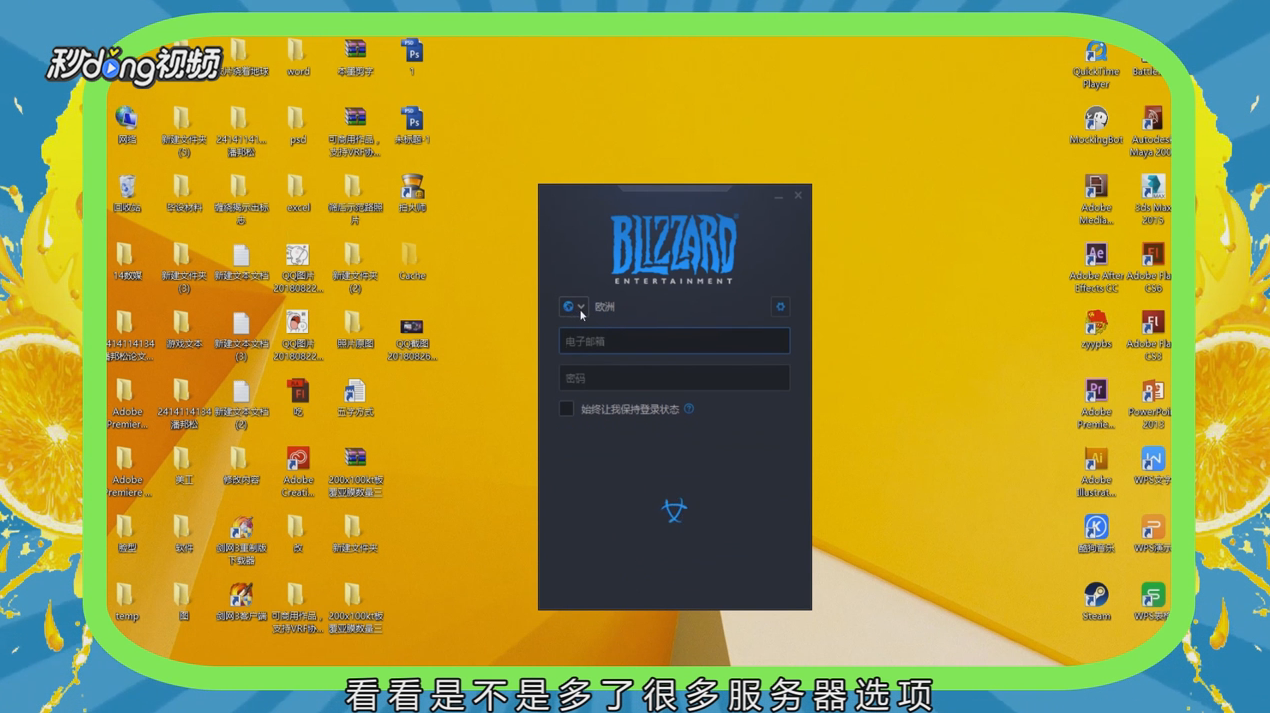The image size is (1270, 713).
Task: Select the 3ds Max 2015 shortcut
Action: pos(1152,200)
